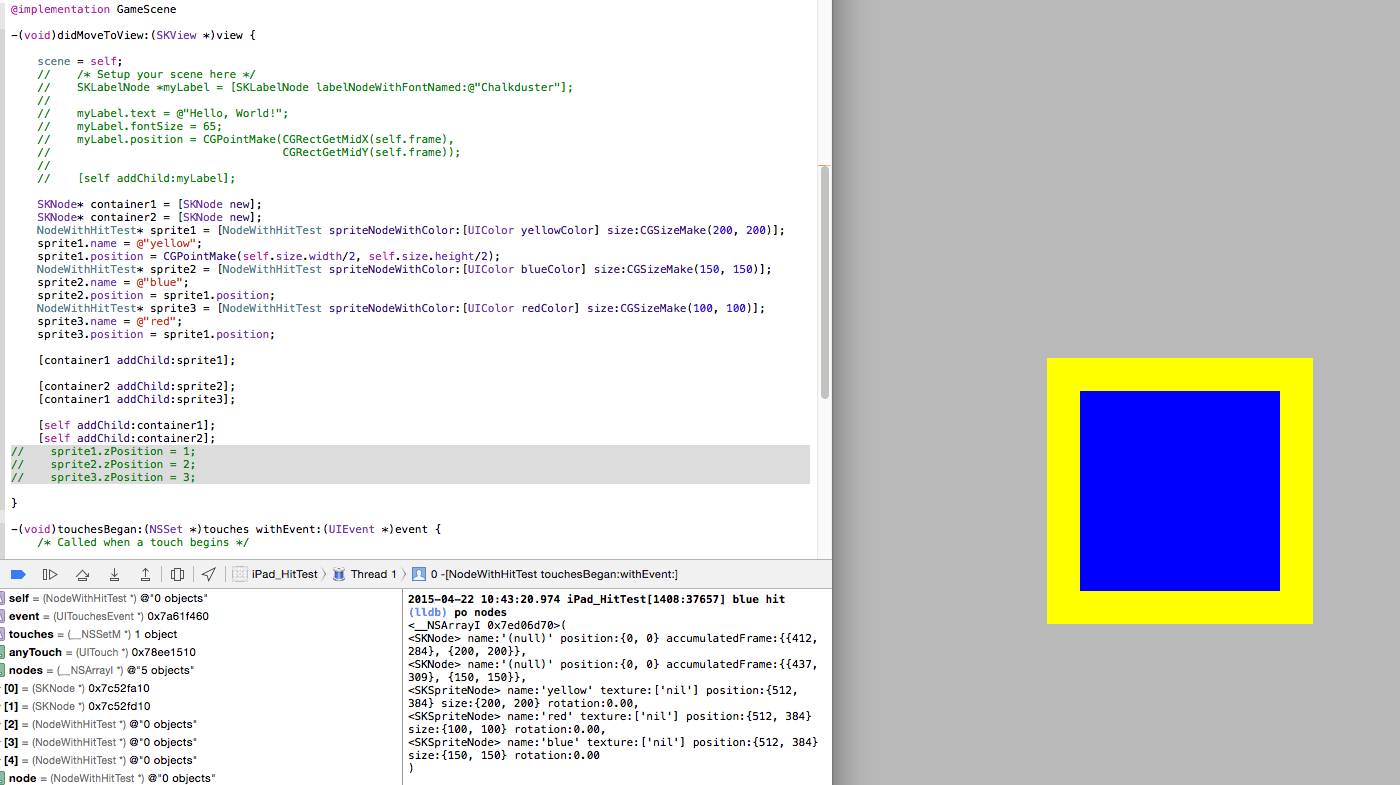Select array element [3] row
The width and height of the screenshot is (1400, 785).
(x=200, y=742)
